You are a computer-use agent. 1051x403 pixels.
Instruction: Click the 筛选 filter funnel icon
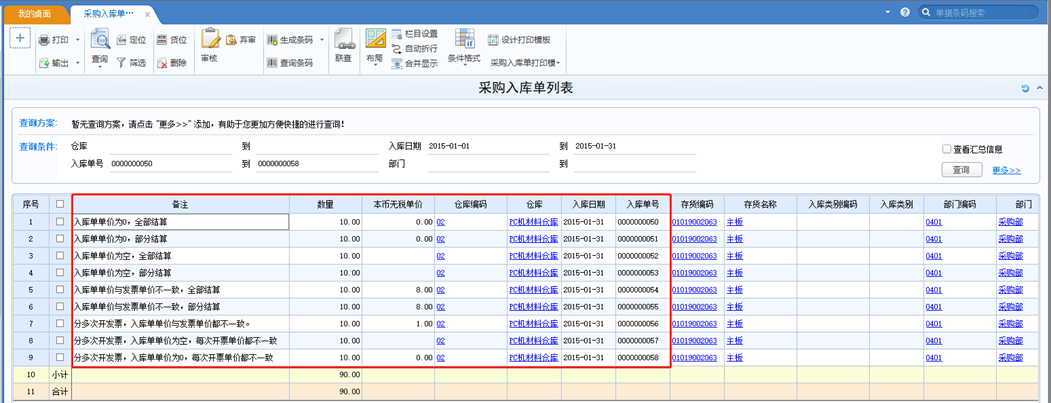coord(122,63)
